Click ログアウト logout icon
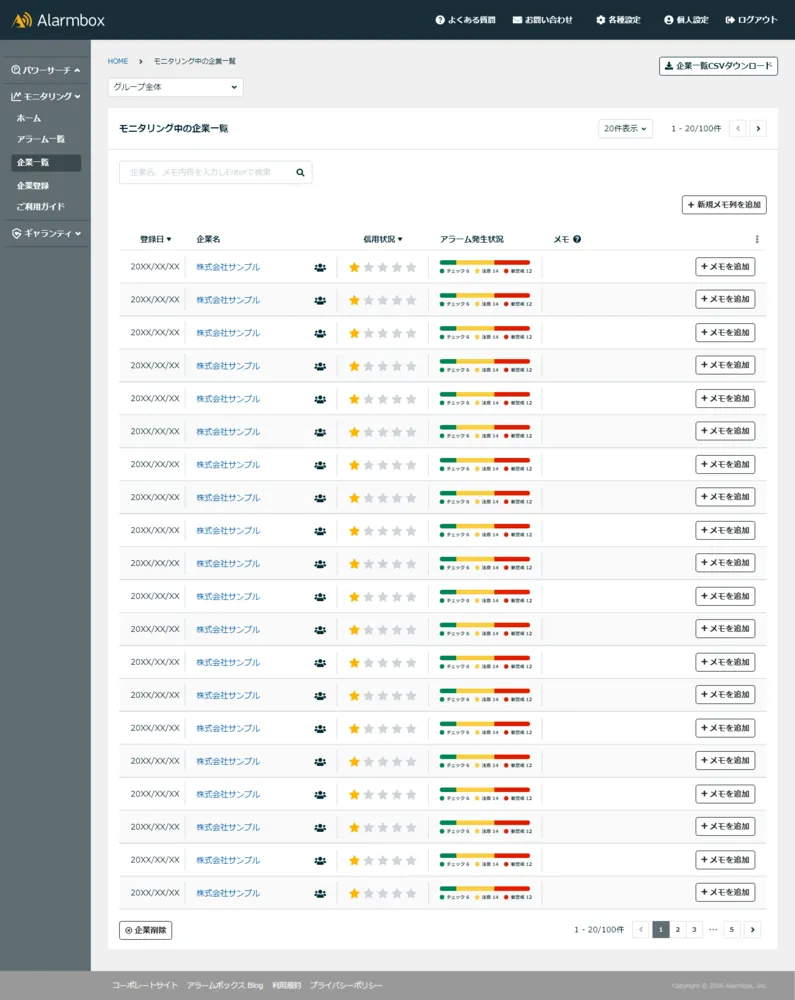This screenshot has width=795, height=1000. (730, 20)
